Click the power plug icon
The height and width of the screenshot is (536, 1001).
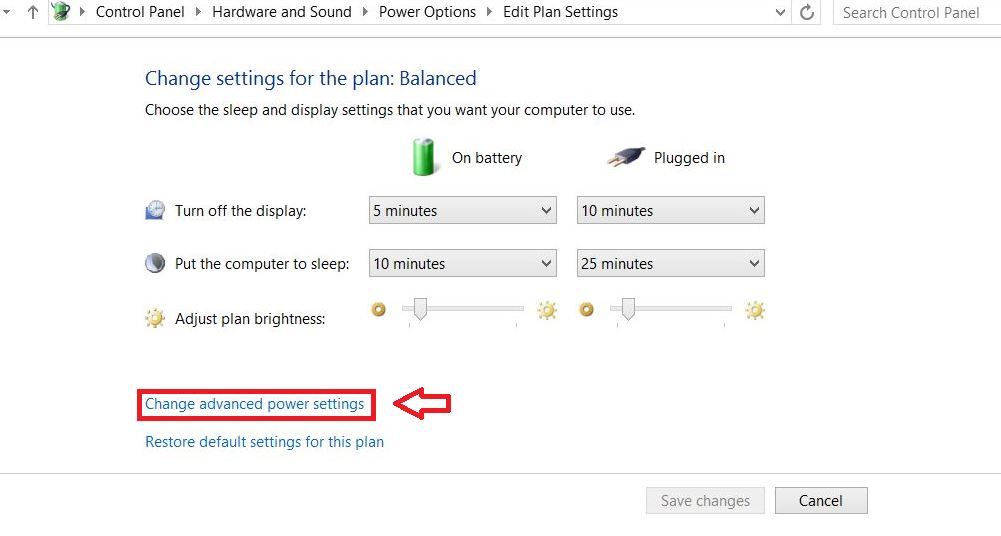624,158
